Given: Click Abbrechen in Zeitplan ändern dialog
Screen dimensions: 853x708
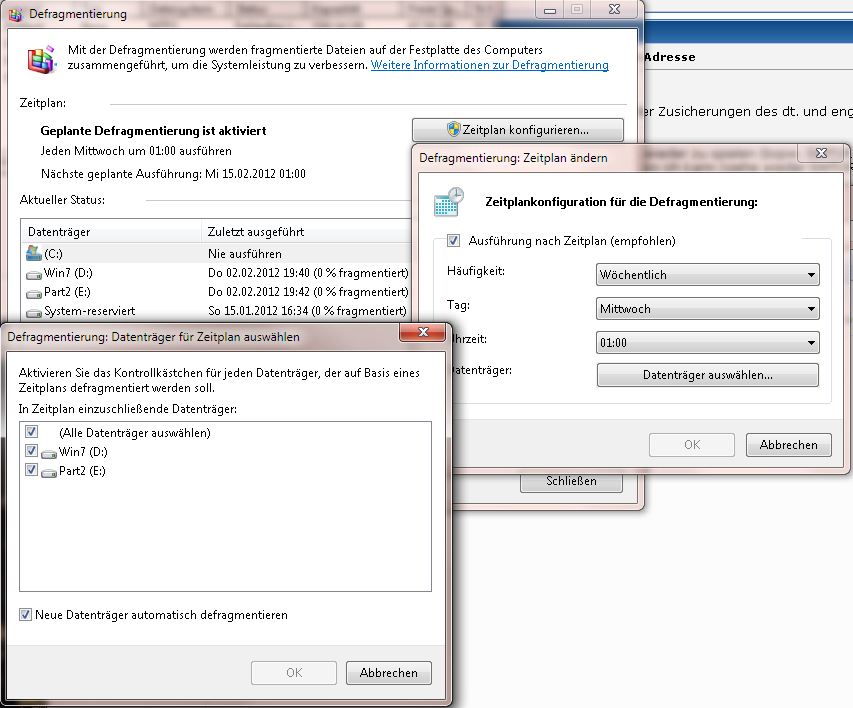Looking at the screenshot, I should coord(788,445).
